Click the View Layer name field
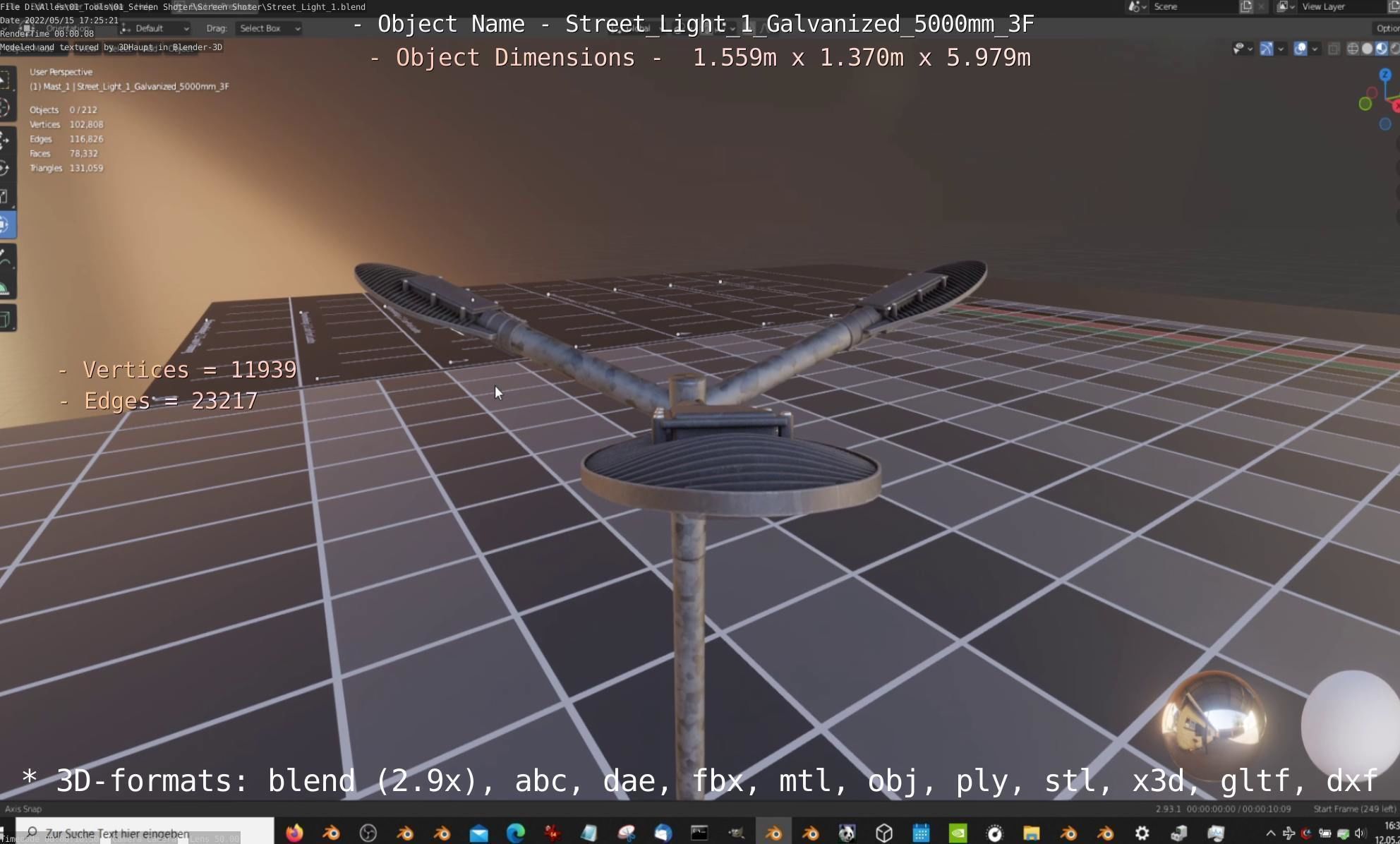 point(1342,6)
